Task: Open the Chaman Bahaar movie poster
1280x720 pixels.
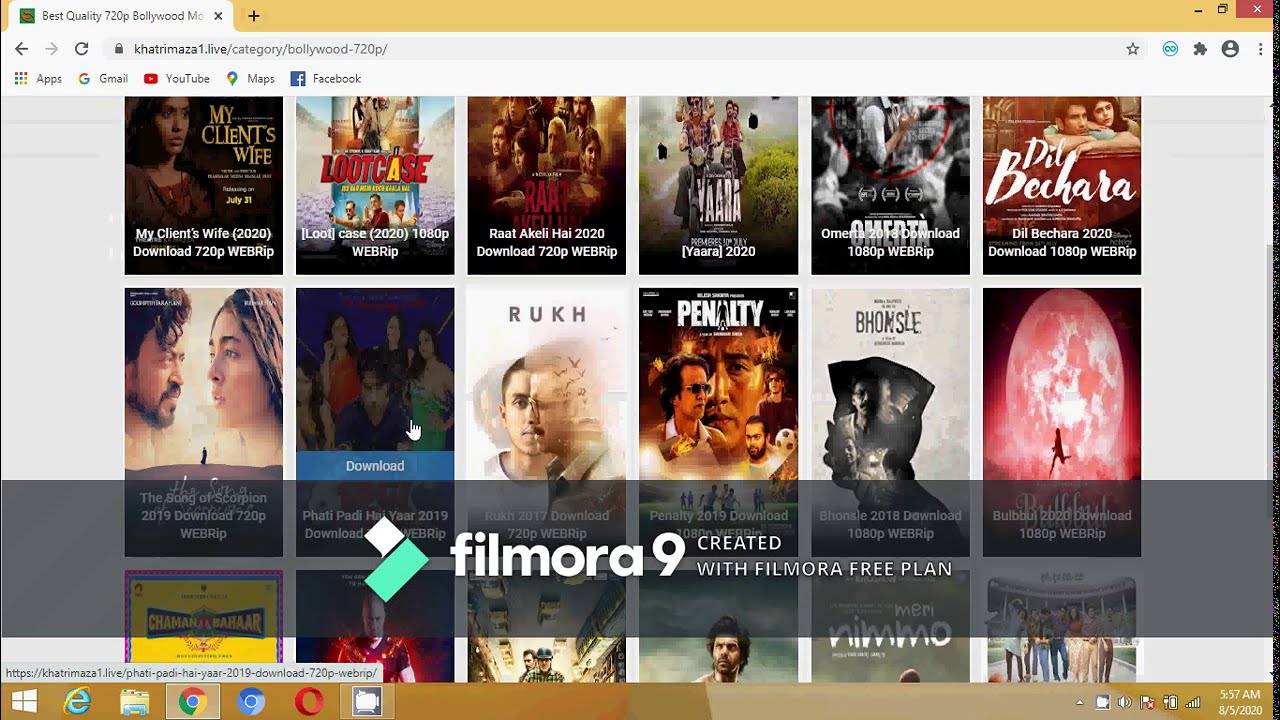Action: click(204, 626)
